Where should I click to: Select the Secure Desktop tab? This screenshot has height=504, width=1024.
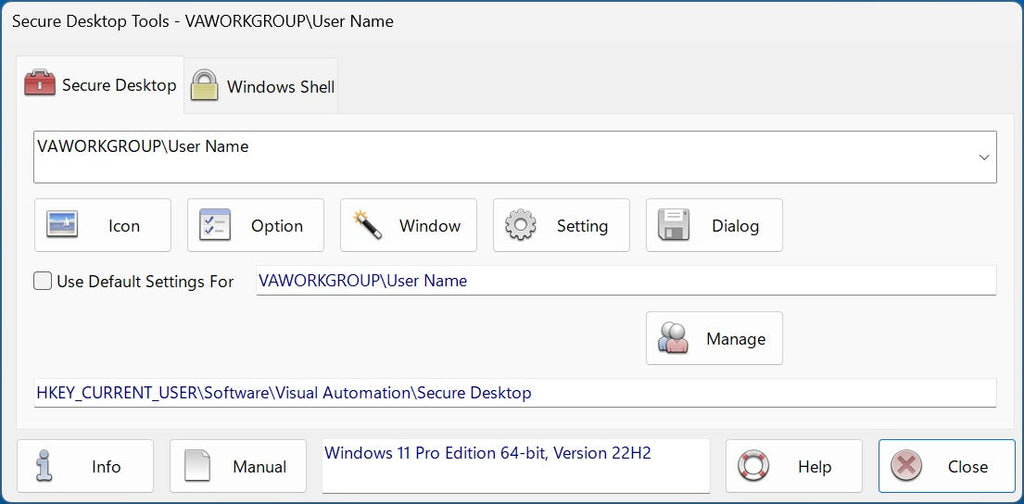(x=118, y=85)
